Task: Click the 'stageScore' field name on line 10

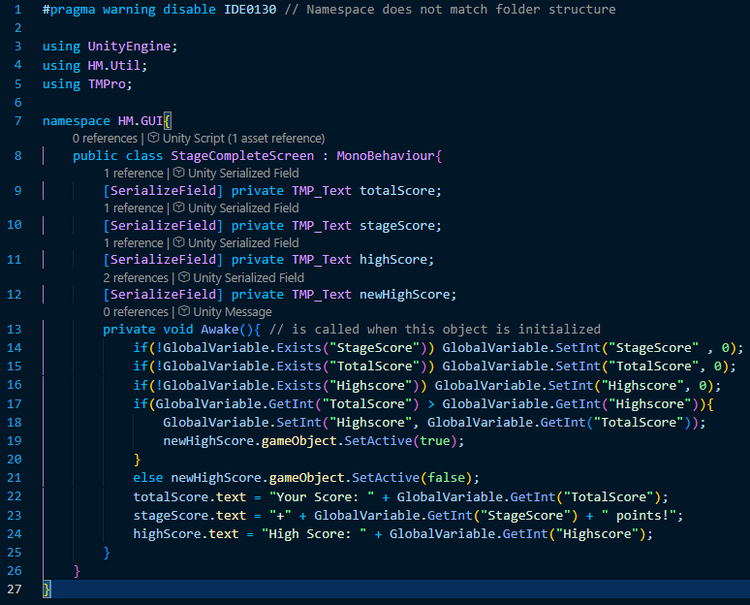Action: [397, 226]
